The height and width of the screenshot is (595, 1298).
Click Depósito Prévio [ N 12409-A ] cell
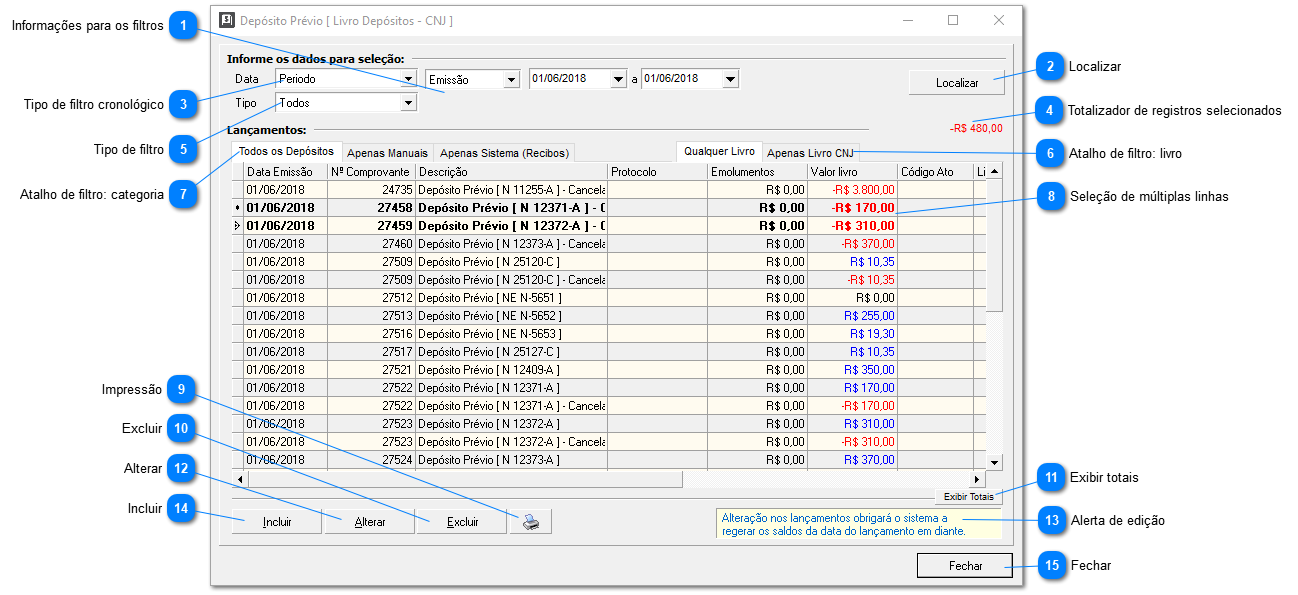tap(512, 369)
